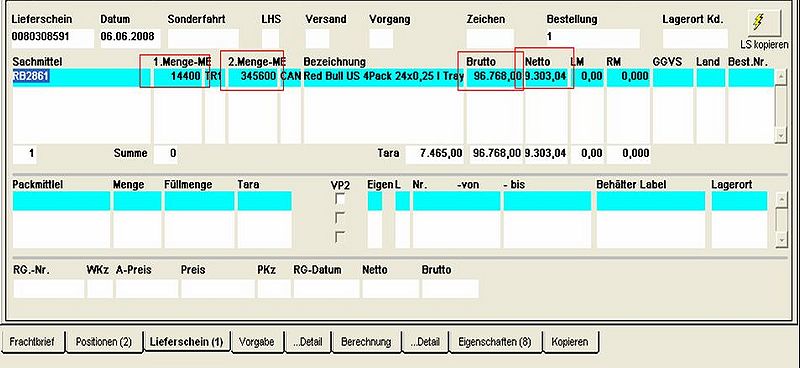Click the Land cell in the item row
800x368 pixels.
tap(710, 77)
